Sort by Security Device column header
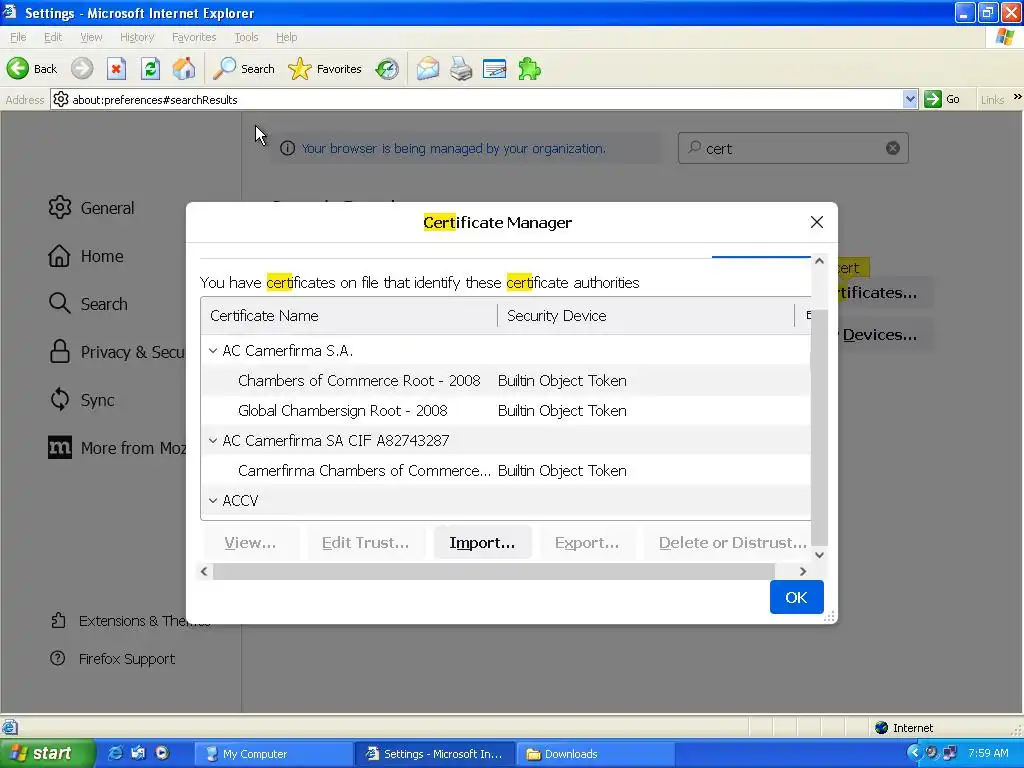The width and height of the screenshot is (1024, 768). (x=646, y=315)
